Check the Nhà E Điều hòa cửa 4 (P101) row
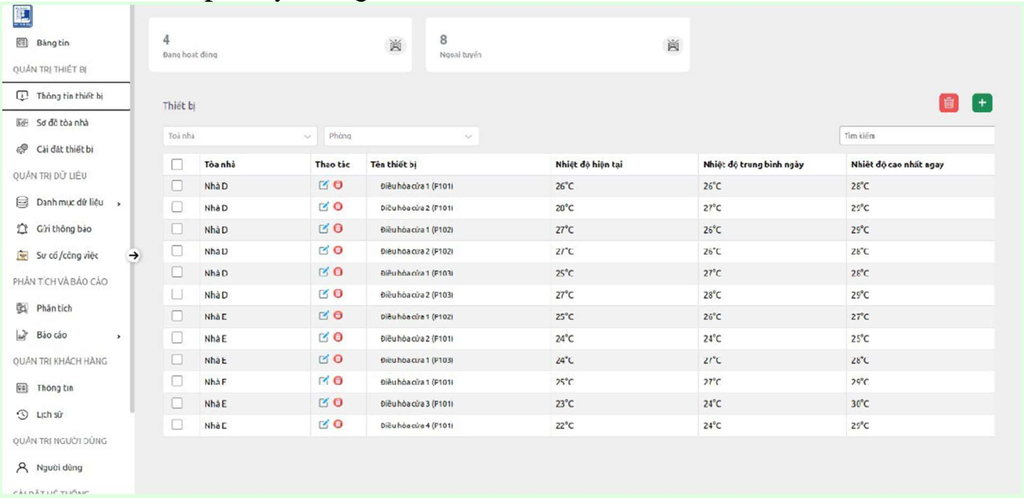 pos(177,425)
